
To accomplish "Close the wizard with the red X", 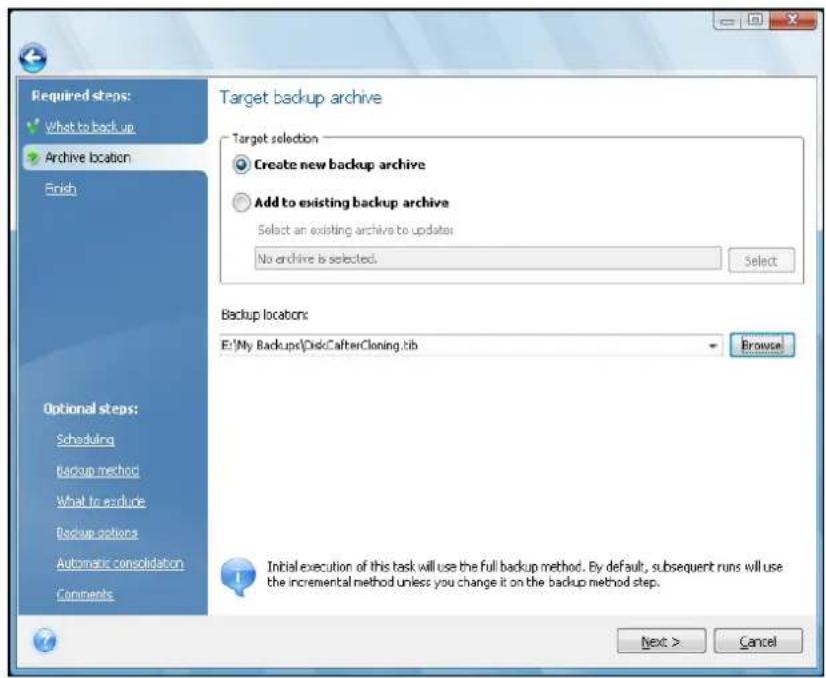I will click(x=792, y=21).
